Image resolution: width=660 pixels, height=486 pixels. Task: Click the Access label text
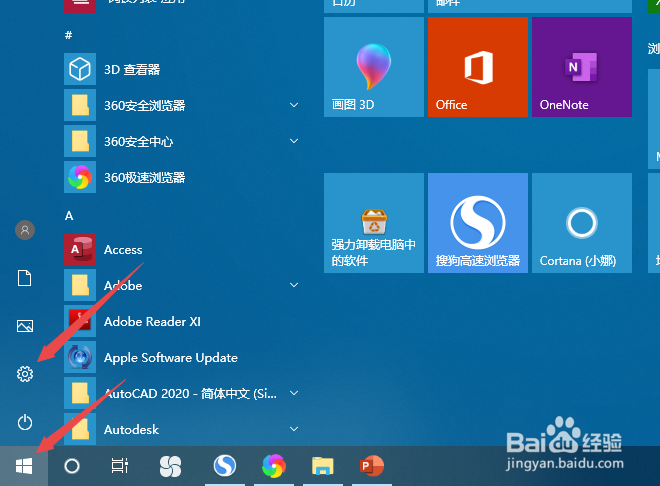(123, 250)
